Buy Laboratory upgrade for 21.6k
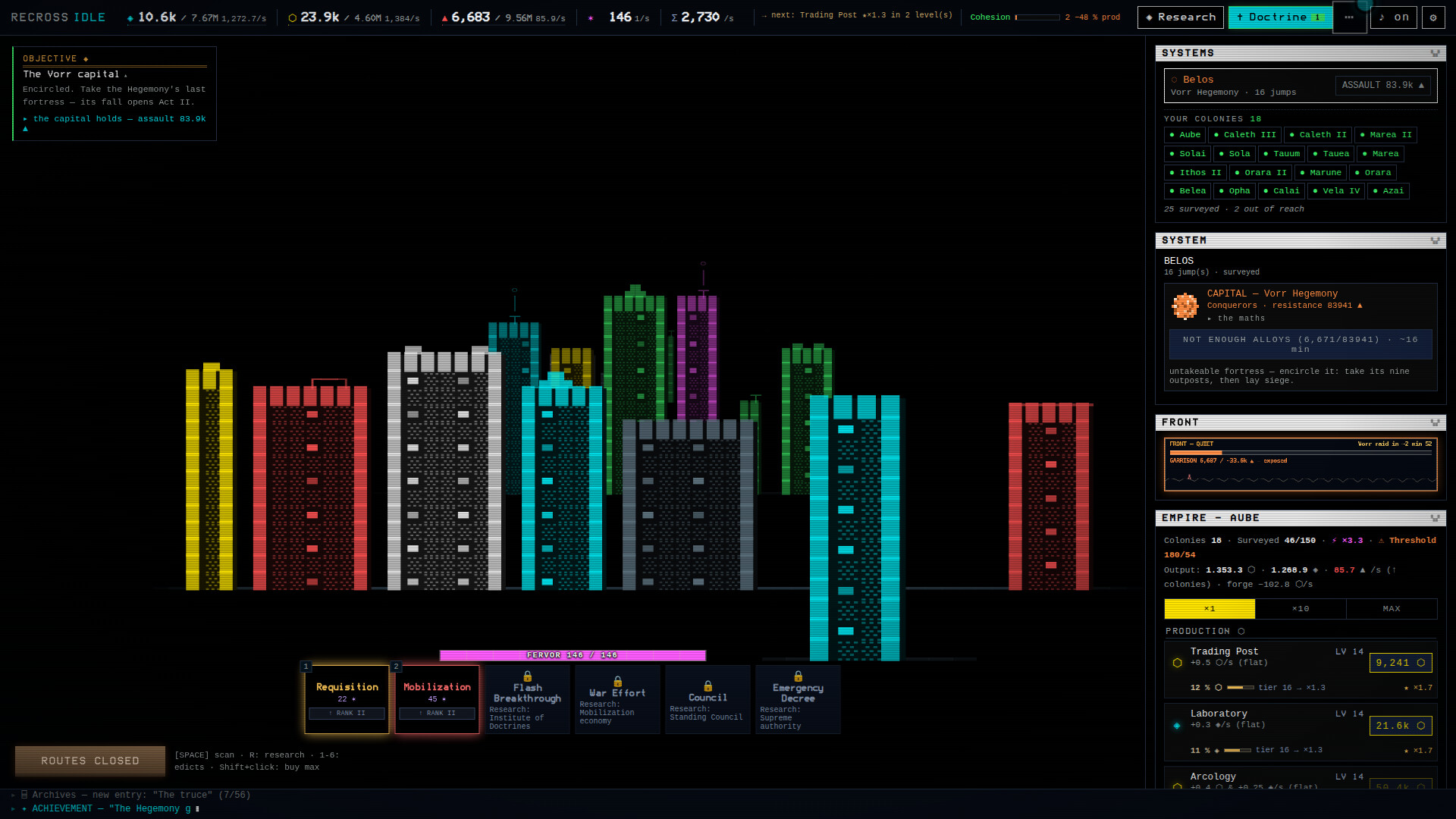 (x=1401, y=726)
